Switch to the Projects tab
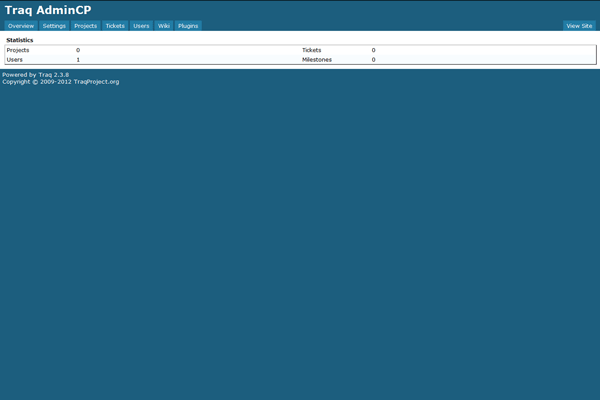Screen dimensions: 600x400 85,25
